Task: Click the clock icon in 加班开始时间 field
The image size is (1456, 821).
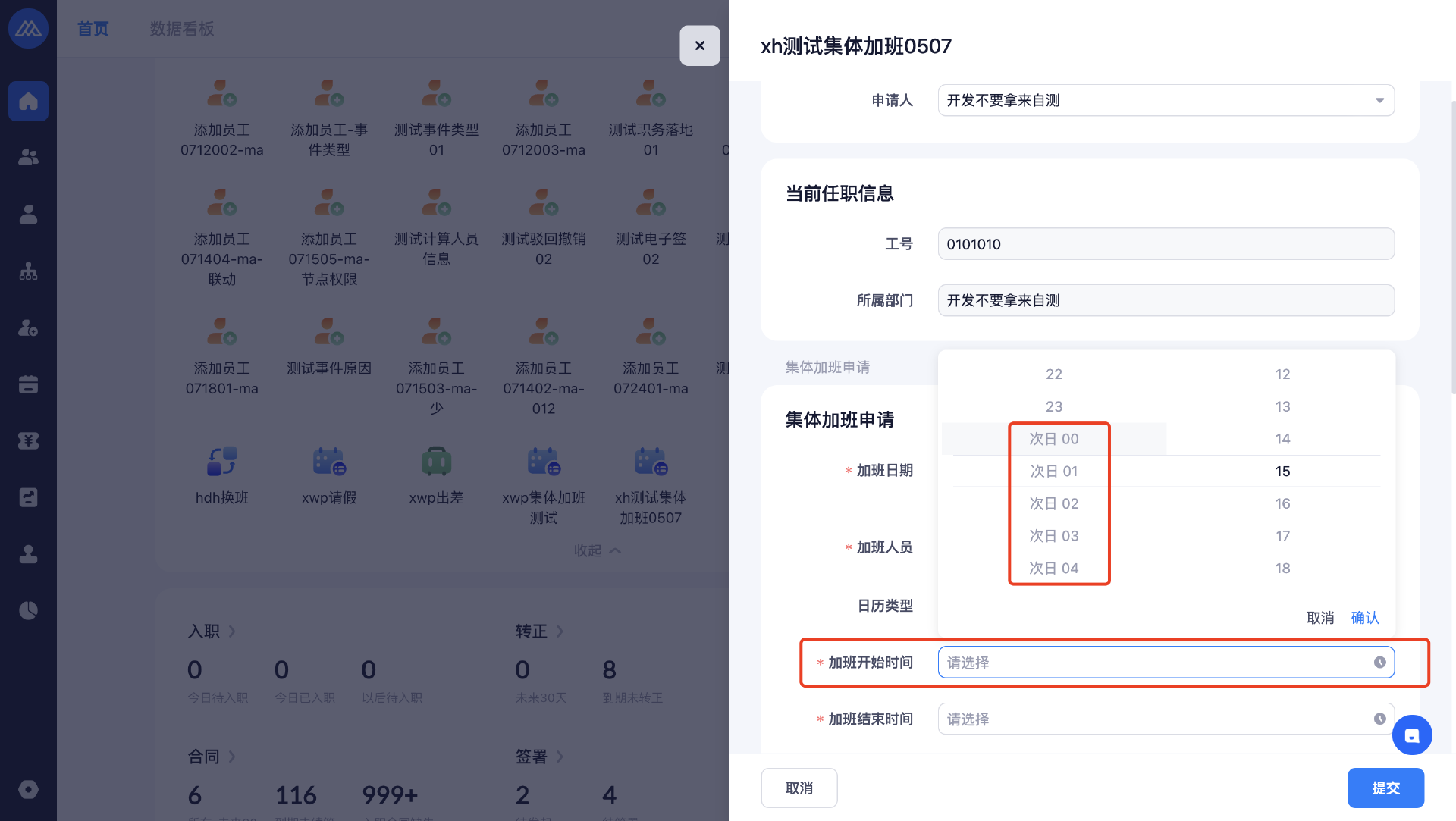Action: (x=1379, y=663)
